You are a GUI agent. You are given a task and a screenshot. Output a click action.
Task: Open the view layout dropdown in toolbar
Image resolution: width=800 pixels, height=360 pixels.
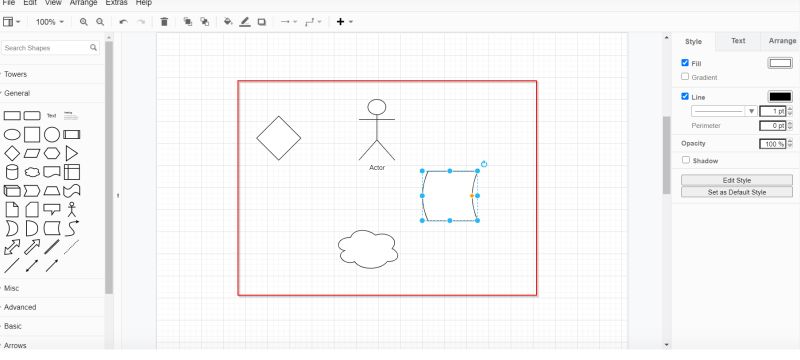(12, 22)
